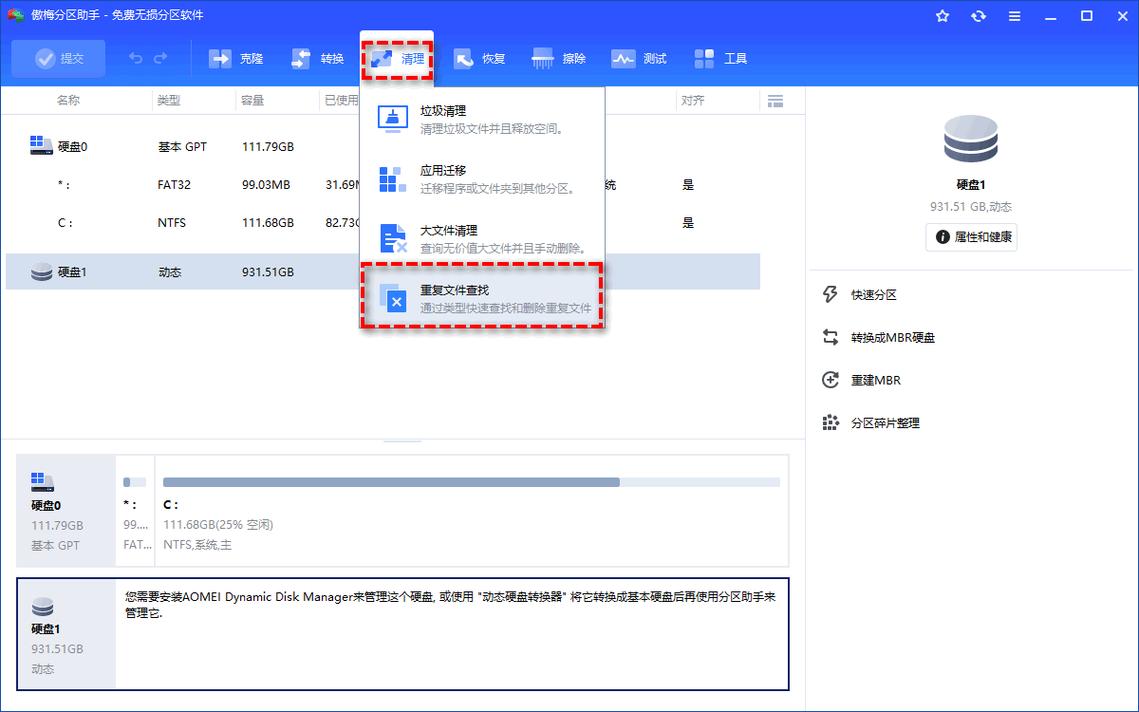Select the 测试 (Test) toolbar icon

tap(639, 58)
